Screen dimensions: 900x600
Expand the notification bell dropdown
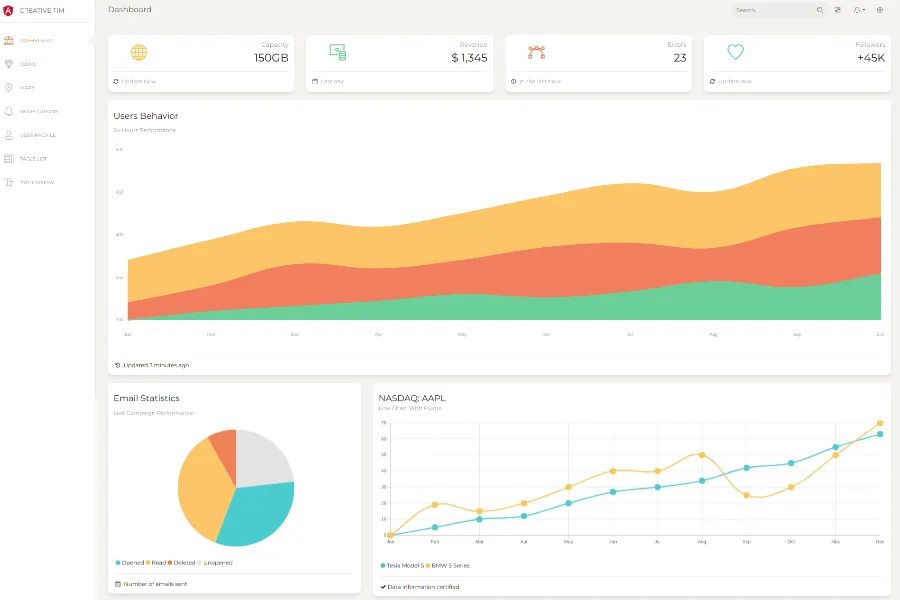[x=859, y=10]
